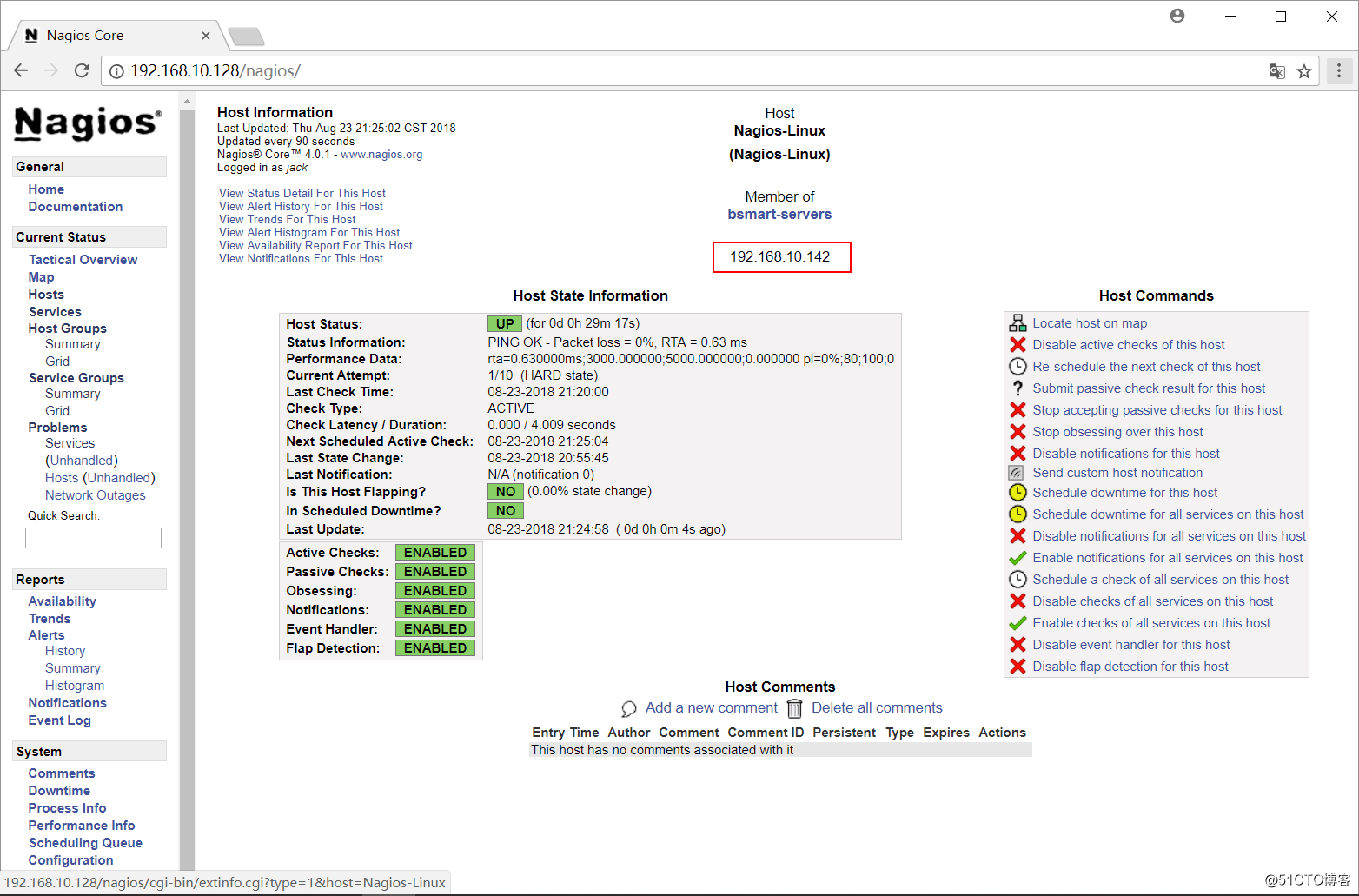This screenshot has width=1359, height=896.
Task: Open the www.nagios.org link
Action: coord(381,155)
